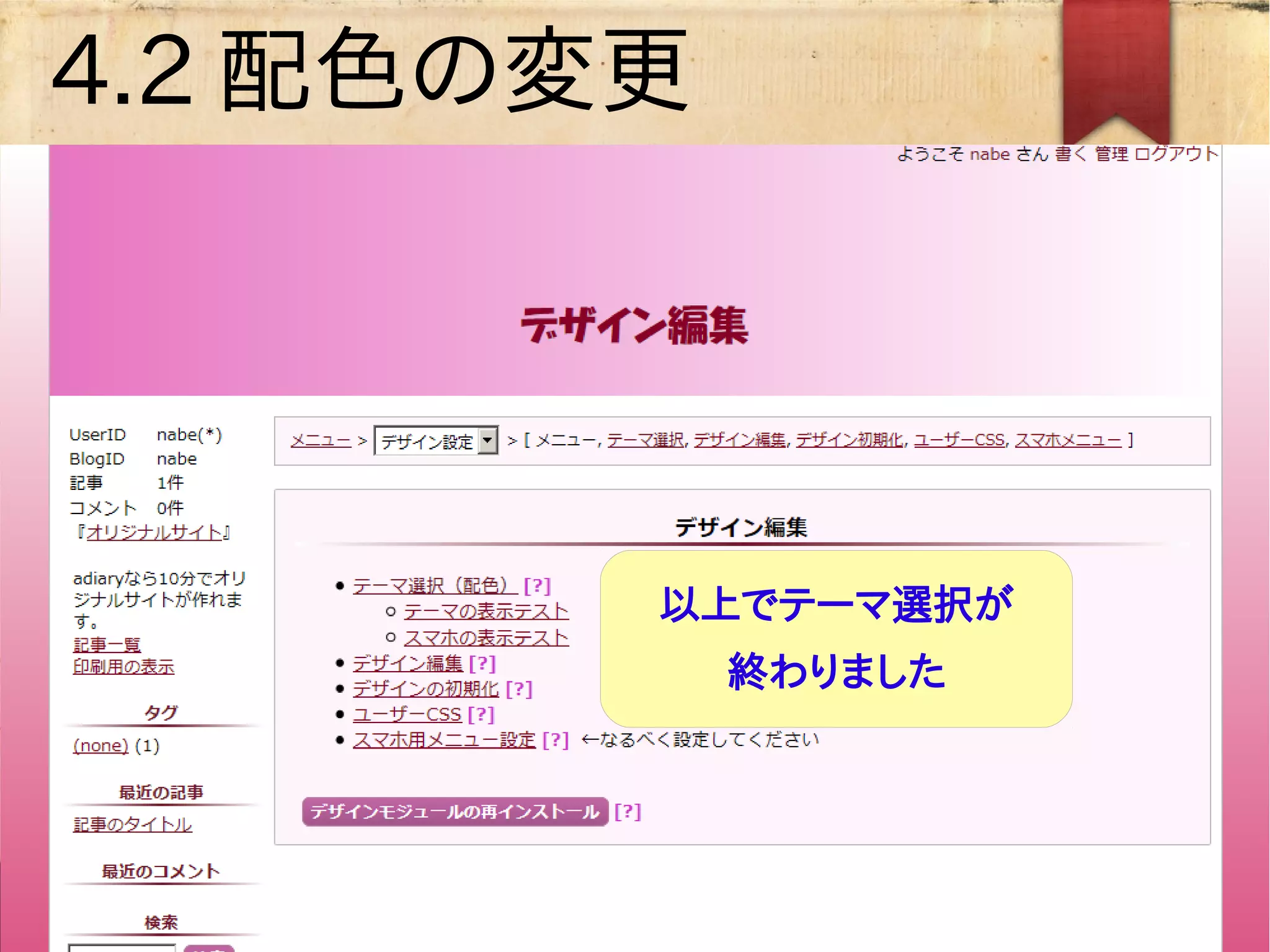Screen dimensions: 1270x952
Task: Open 記事一覧 link in sidebar
Action: click(107, 645)
